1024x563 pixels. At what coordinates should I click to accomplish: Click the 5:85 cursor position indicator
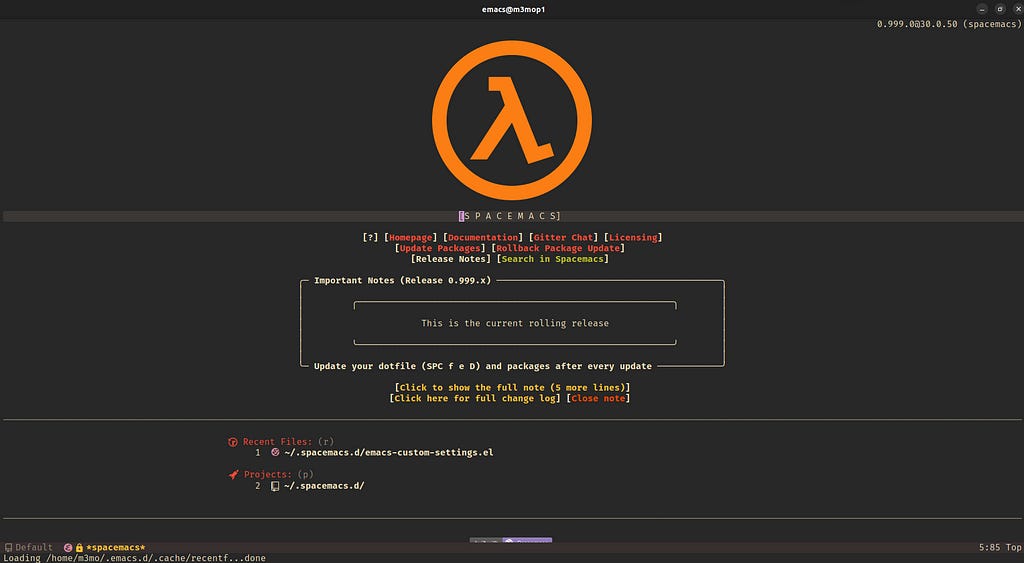(990, 547)
